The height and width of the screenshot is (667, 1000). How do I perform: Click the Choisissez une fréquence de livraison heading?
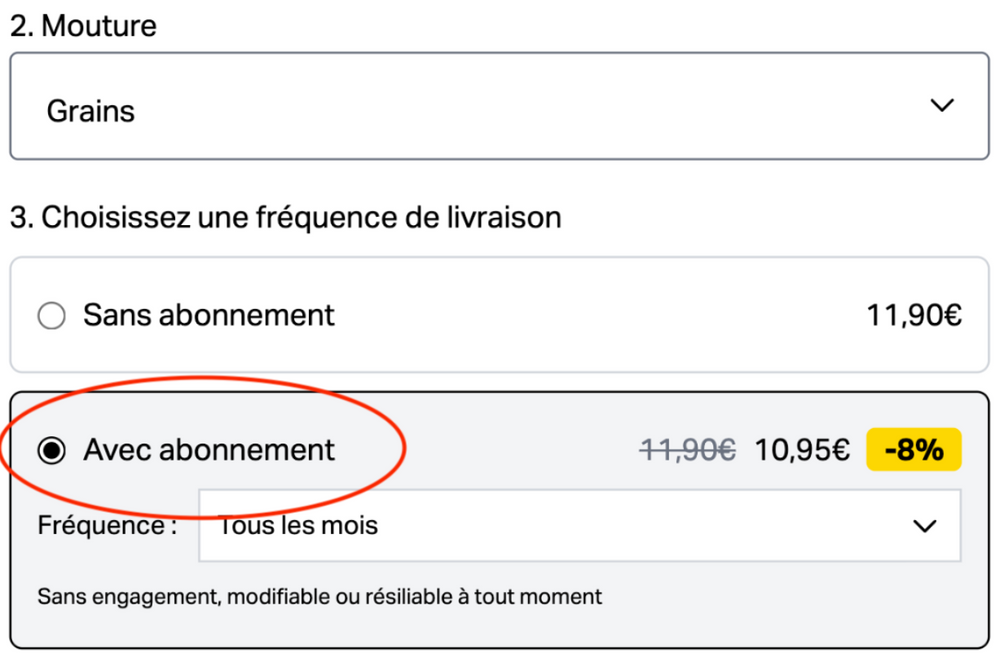(x=286, y=217)
